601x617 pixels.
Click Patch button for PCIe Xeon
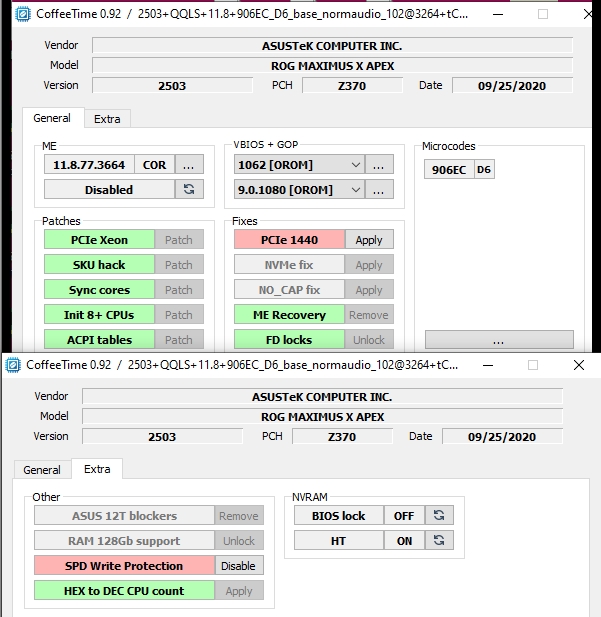(x=179, y=240)
